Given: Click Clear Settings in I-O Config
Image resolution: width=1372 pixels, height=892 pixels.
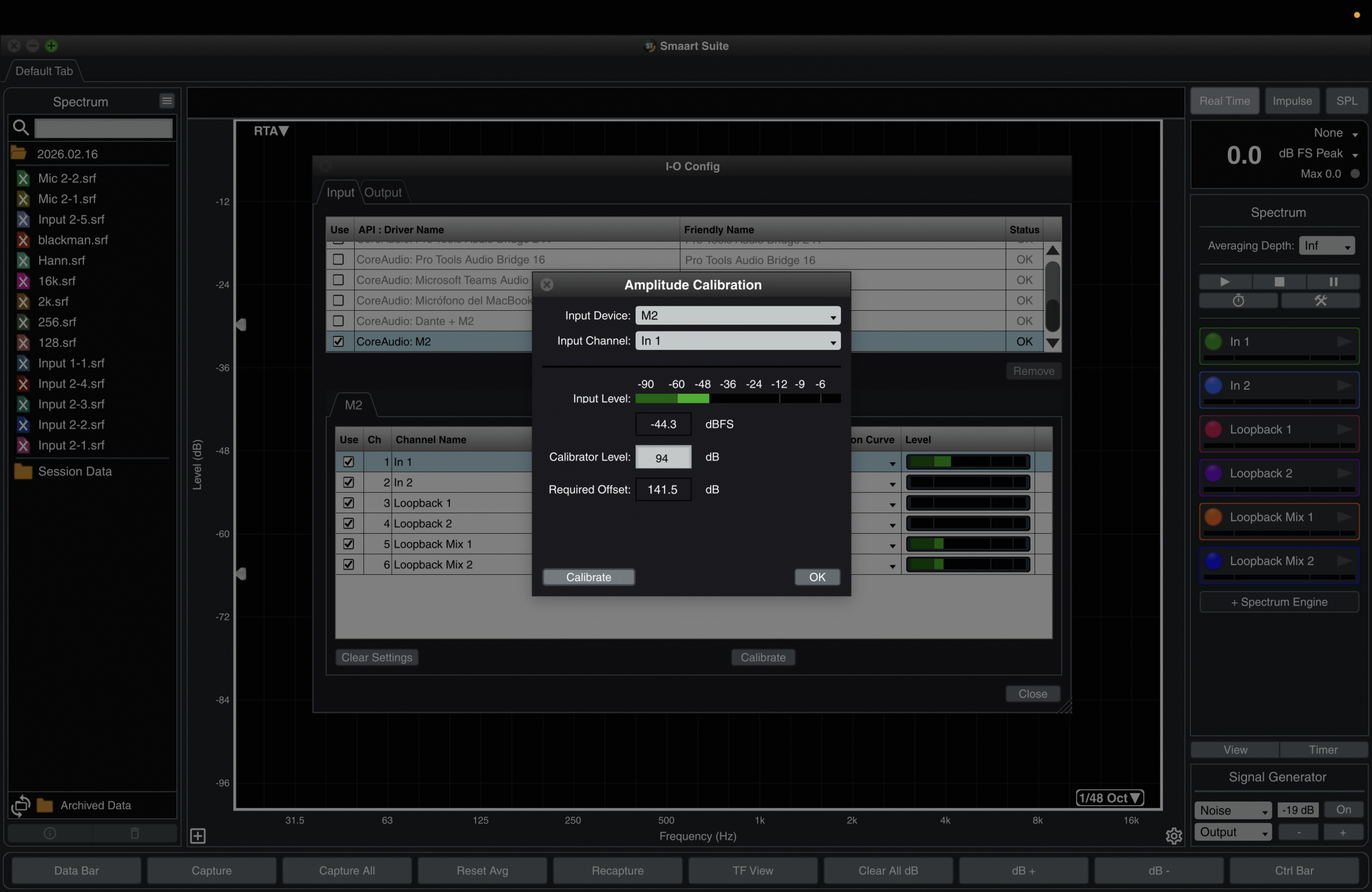Looking at the screenshot, I should (377, 657).
